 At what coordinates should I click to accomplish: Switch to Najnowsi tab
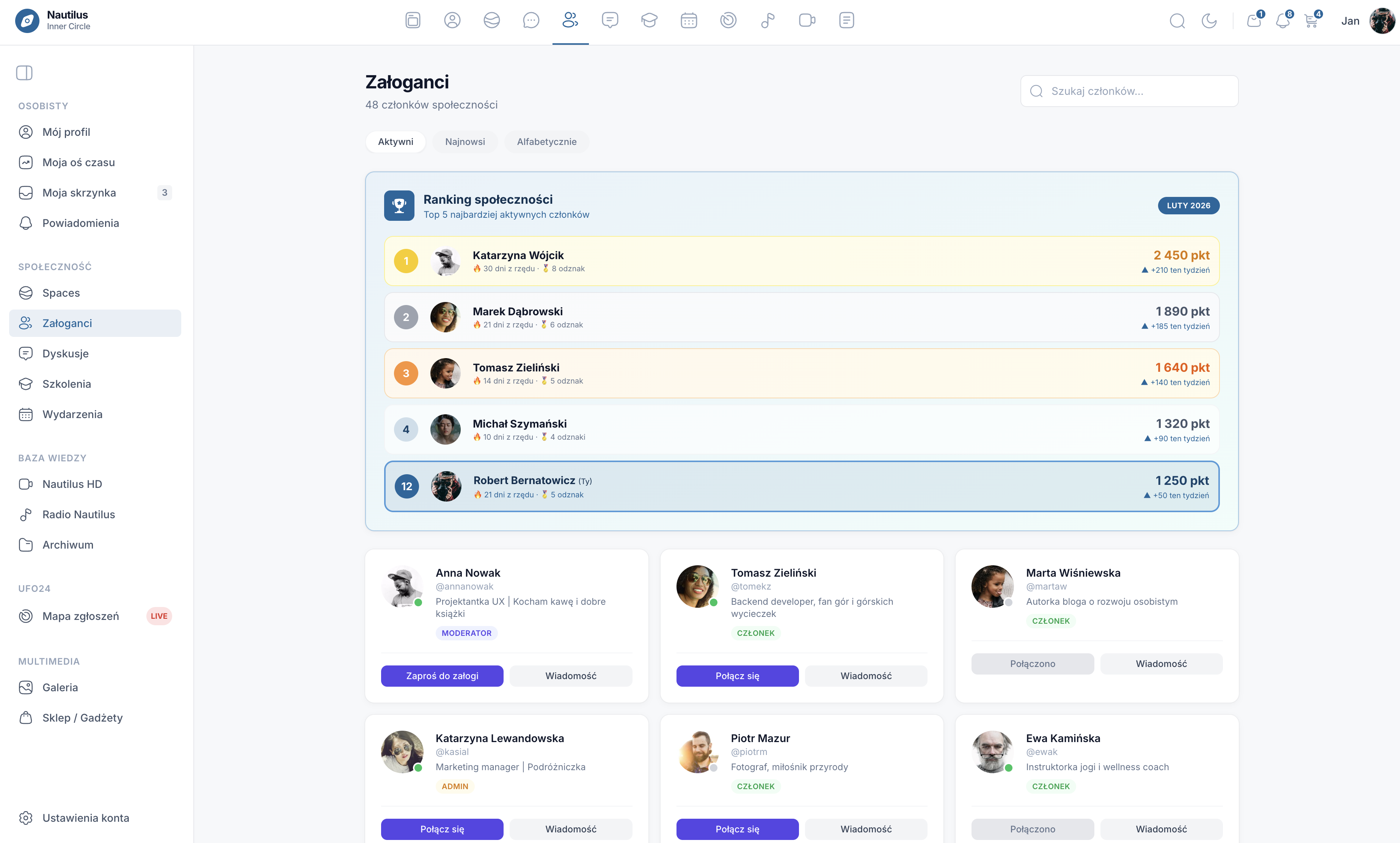pyautogui.click(x=465, y=142)
